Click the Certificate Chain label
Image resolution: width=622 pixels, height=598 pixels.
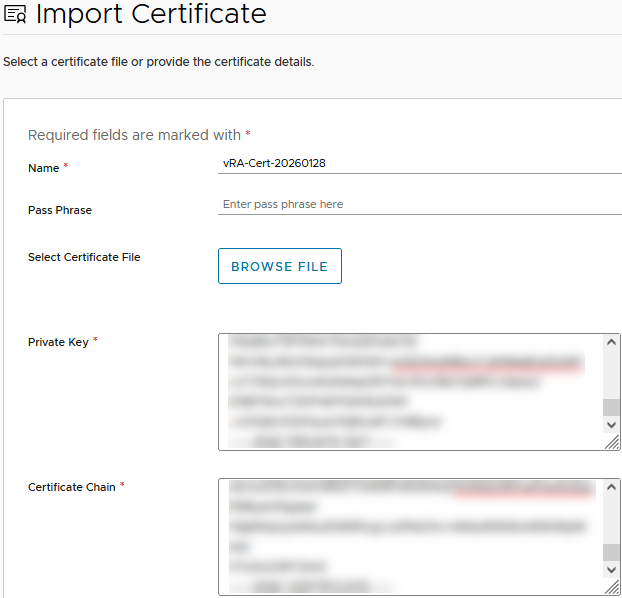71,487
